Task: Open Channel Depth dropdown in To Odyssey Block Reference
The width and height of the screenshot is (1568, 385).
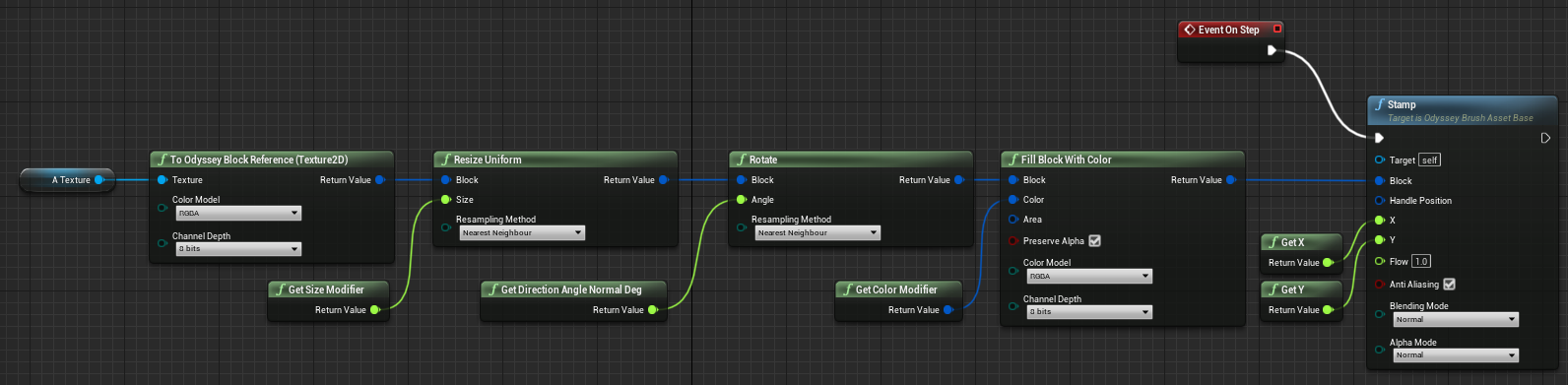Action: coord(238,249)
